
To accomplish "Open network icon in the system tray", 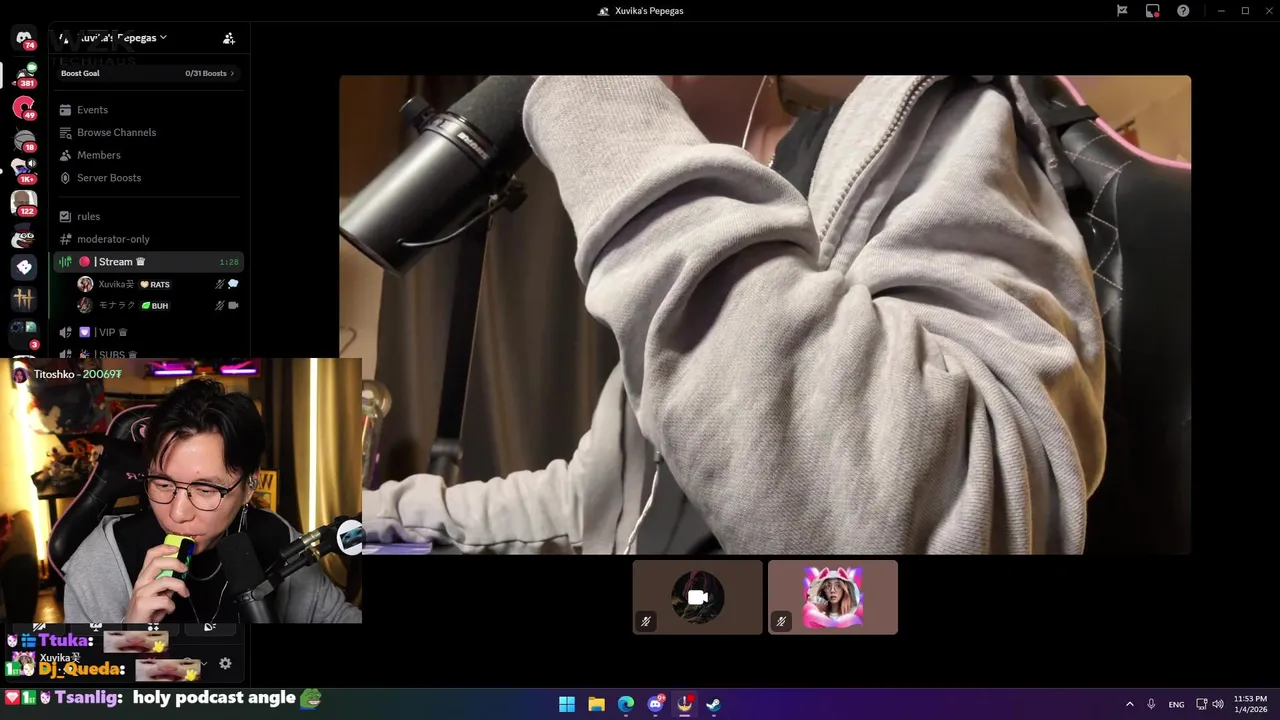I will pos(1202,704).
